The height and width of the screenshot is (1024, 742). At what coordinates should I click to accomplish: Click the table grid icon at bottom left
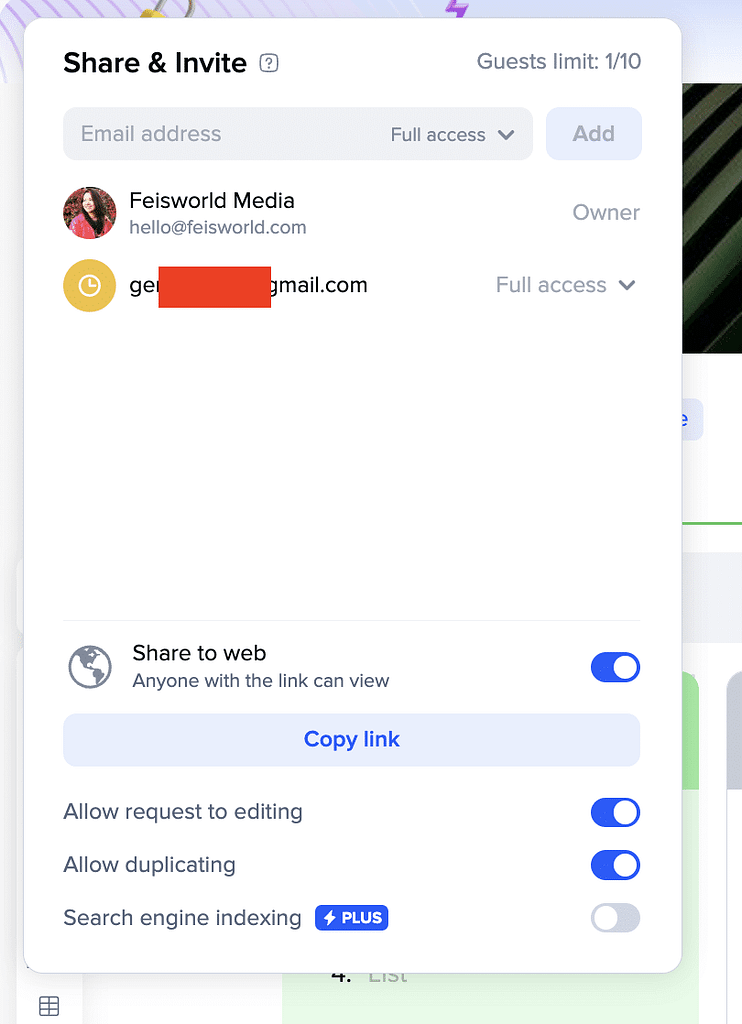(x=49, y=1006)
